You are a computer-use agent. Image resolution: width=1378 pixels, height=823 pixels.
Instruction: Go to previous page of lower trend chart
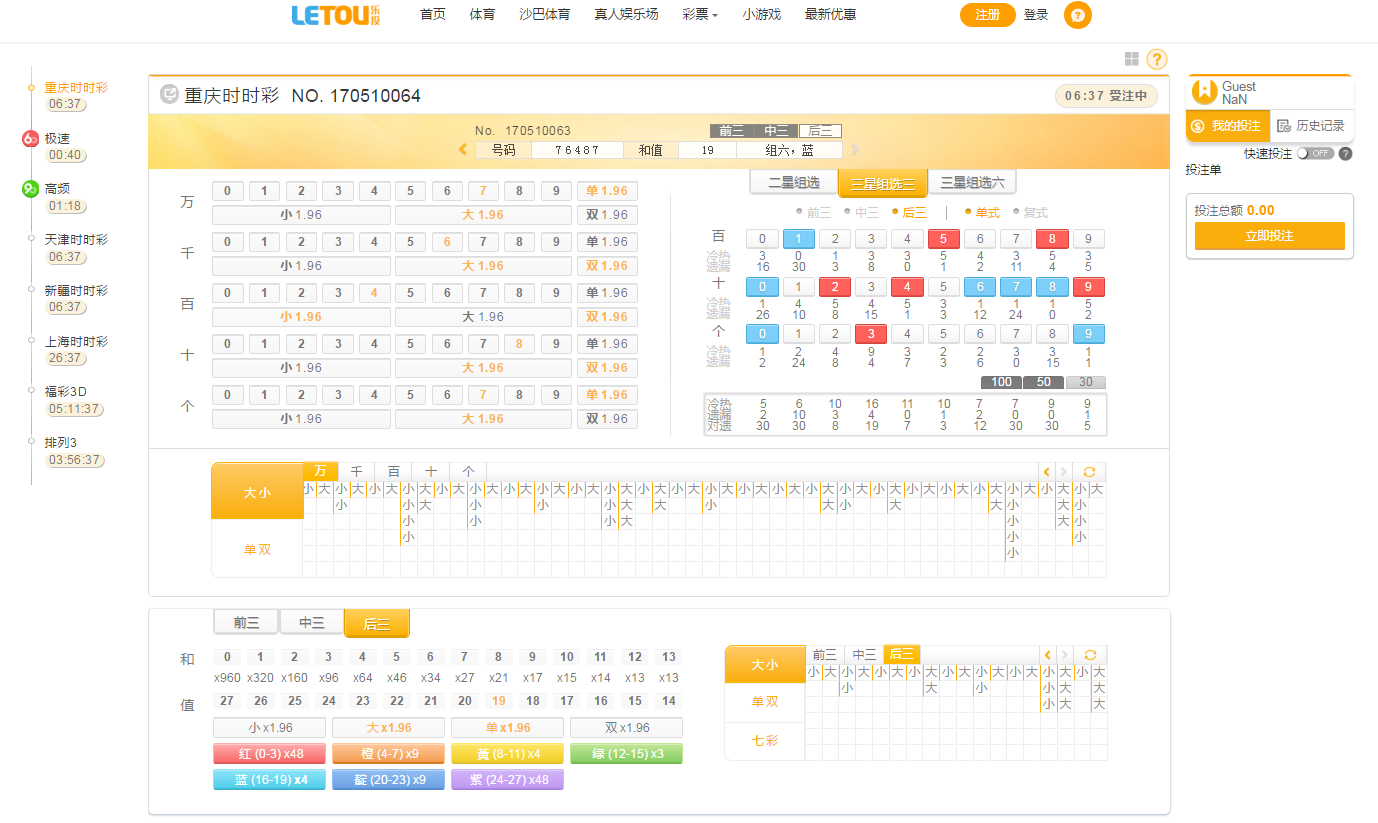tap(1048, 654)
